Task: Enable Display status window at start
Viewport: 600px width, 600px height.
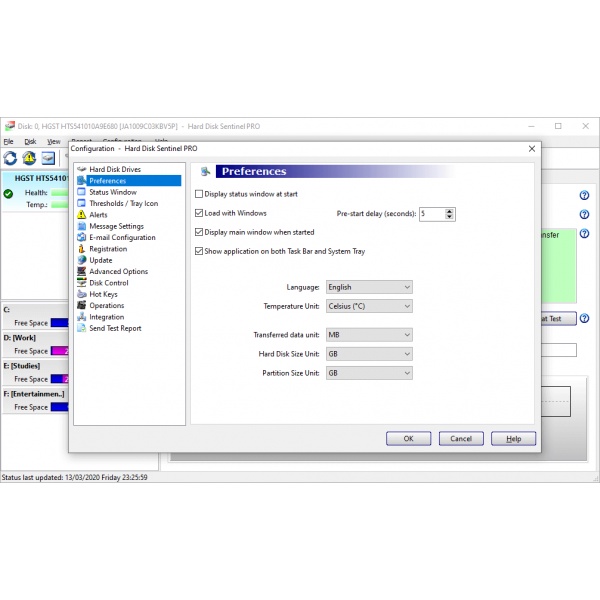Action: pos(199,194)
